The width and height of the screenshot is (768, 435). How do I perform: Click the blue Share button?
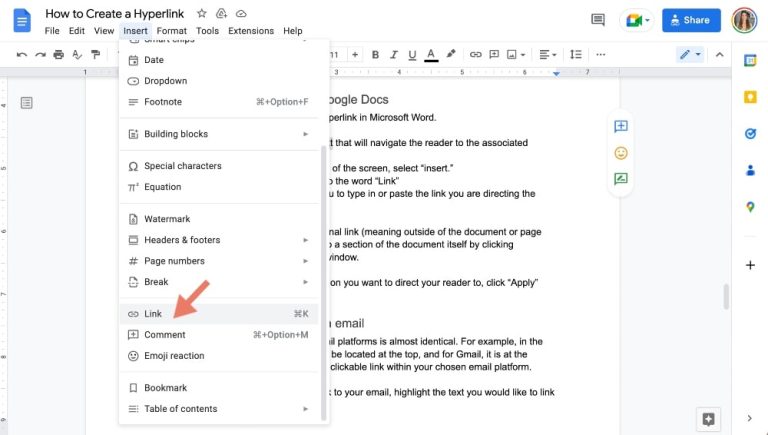point(691,20)
